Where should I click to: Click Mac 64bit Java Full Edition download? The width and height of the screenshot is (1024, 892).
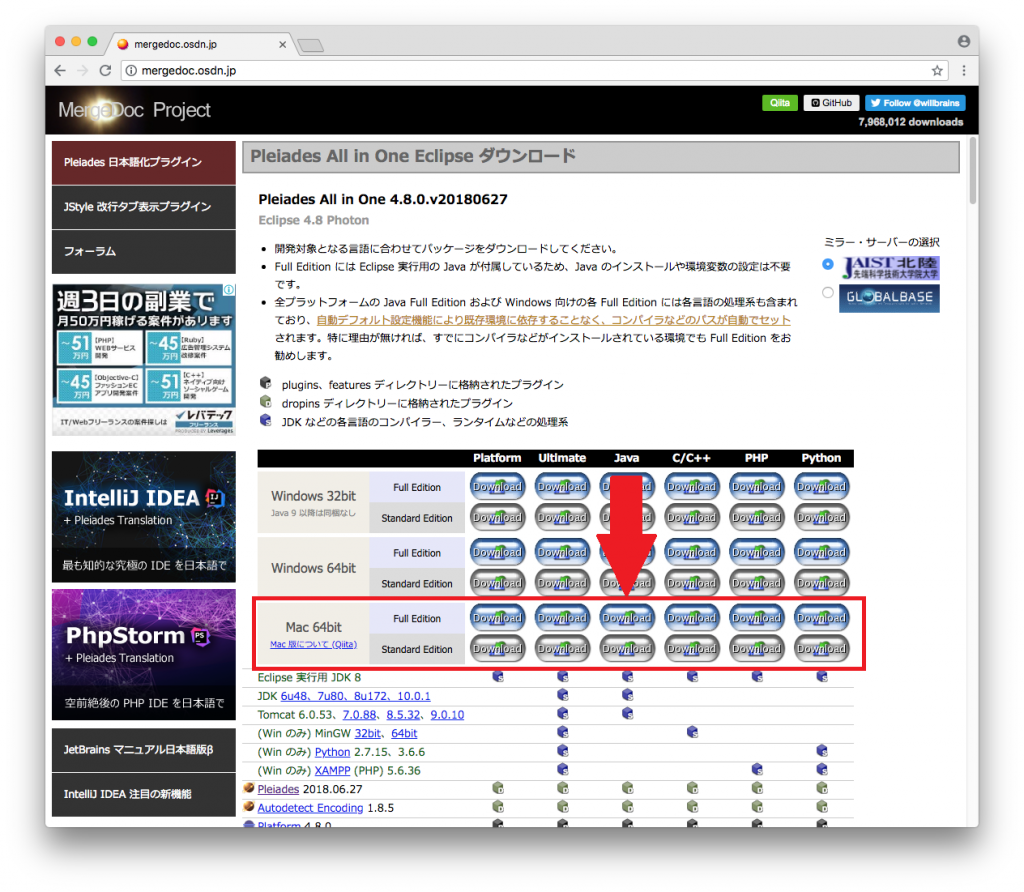point(626,618)
